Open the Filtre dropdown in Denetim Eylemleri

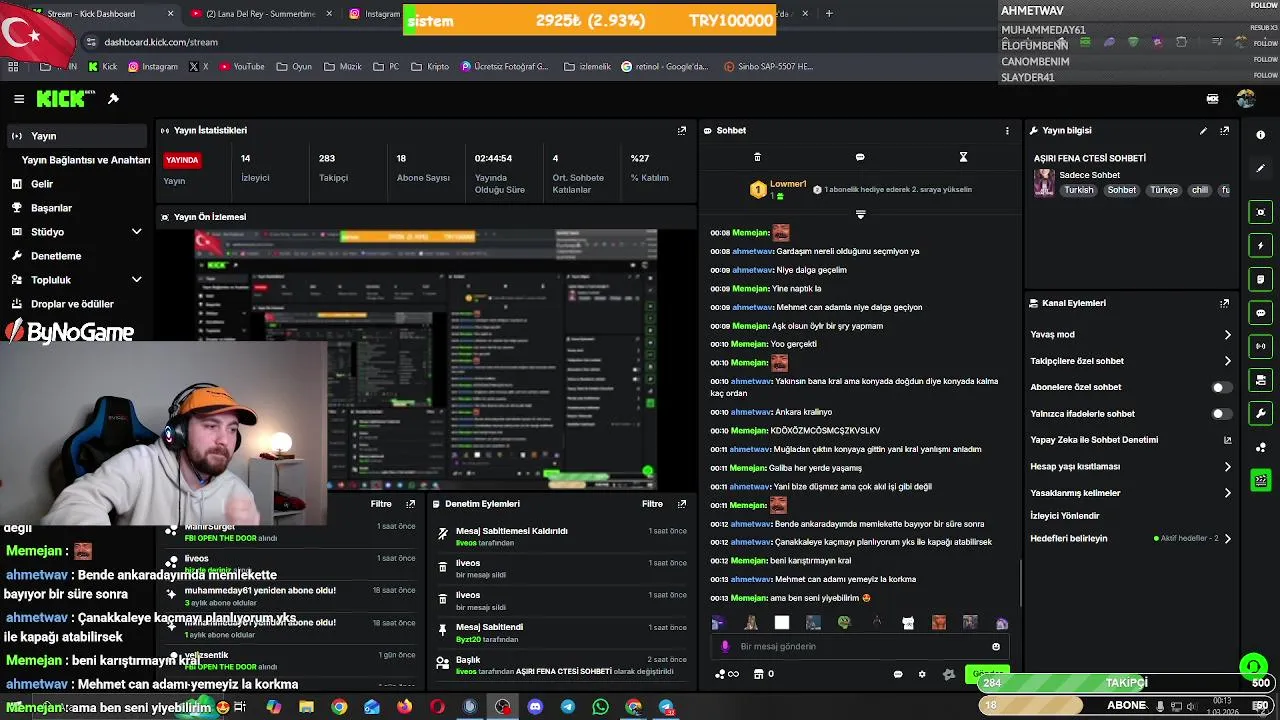652,504
